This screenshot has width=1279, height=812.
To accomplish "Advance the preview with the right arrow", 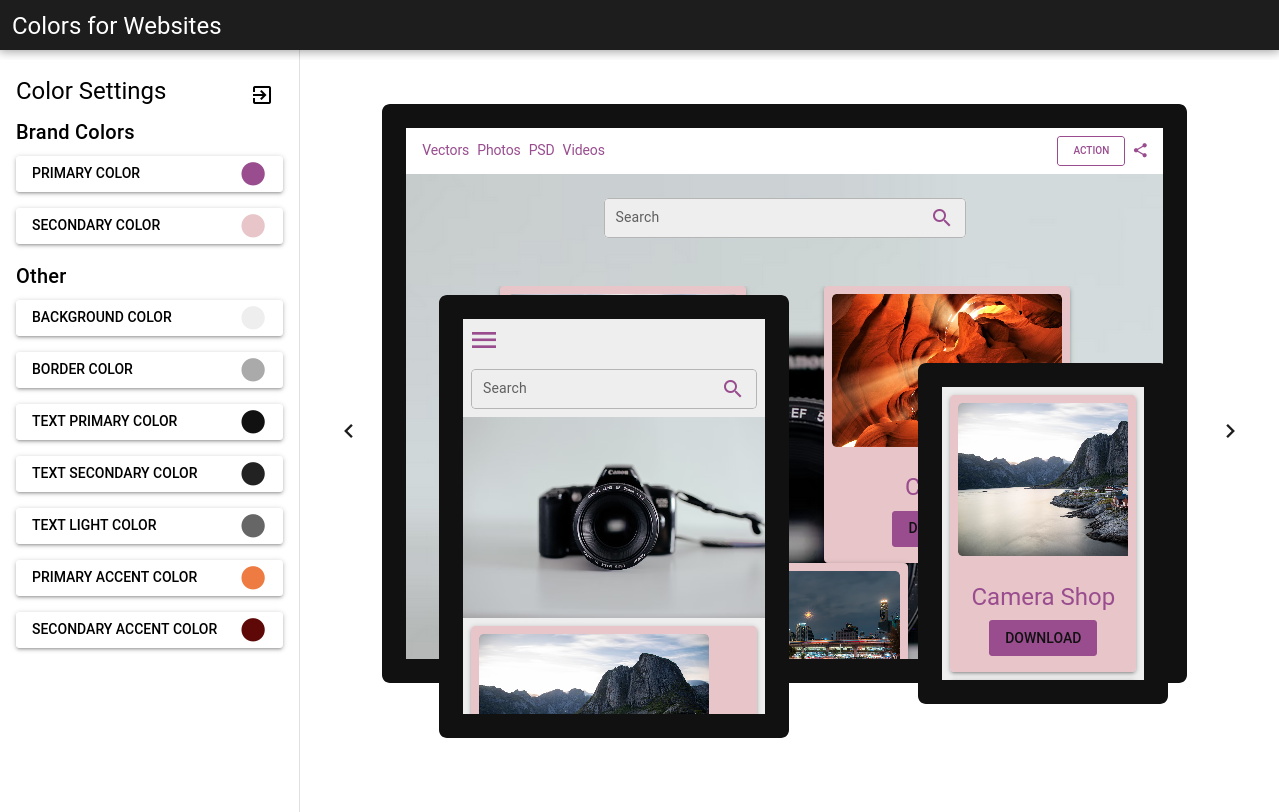I will (x=1230, y=431).
